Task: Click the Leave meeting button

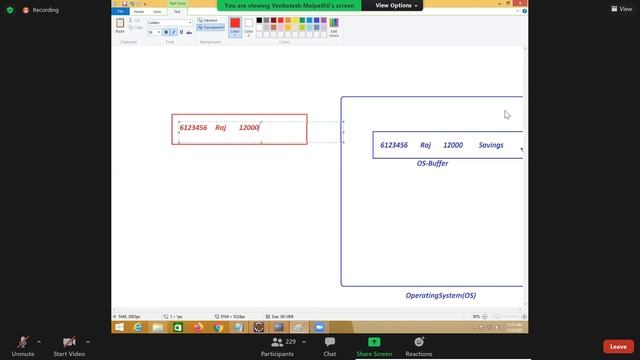Action: coord(618,347)
